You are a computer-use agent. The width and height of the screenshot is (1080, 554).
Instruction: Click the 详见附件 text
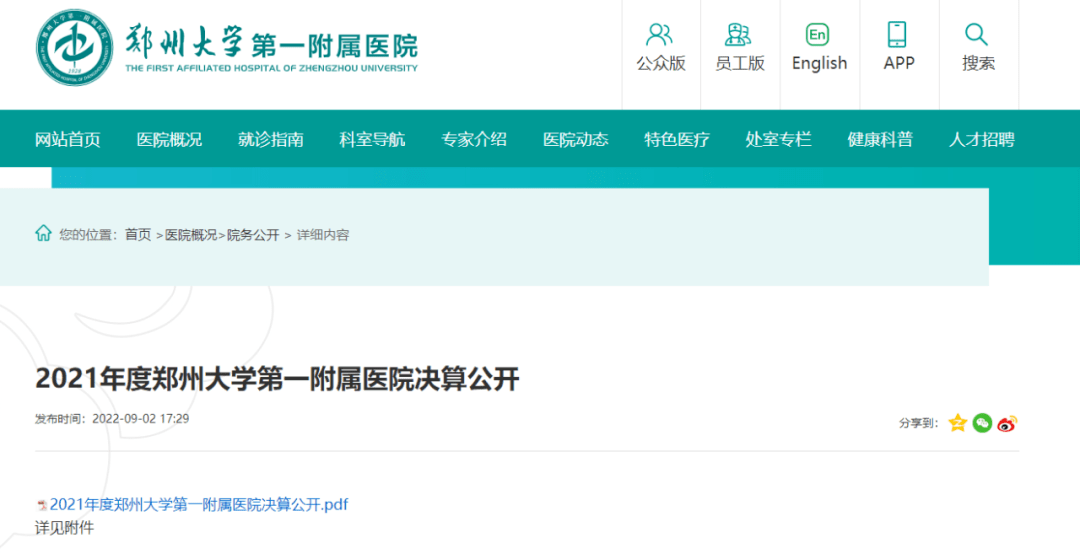click(64, 529)
